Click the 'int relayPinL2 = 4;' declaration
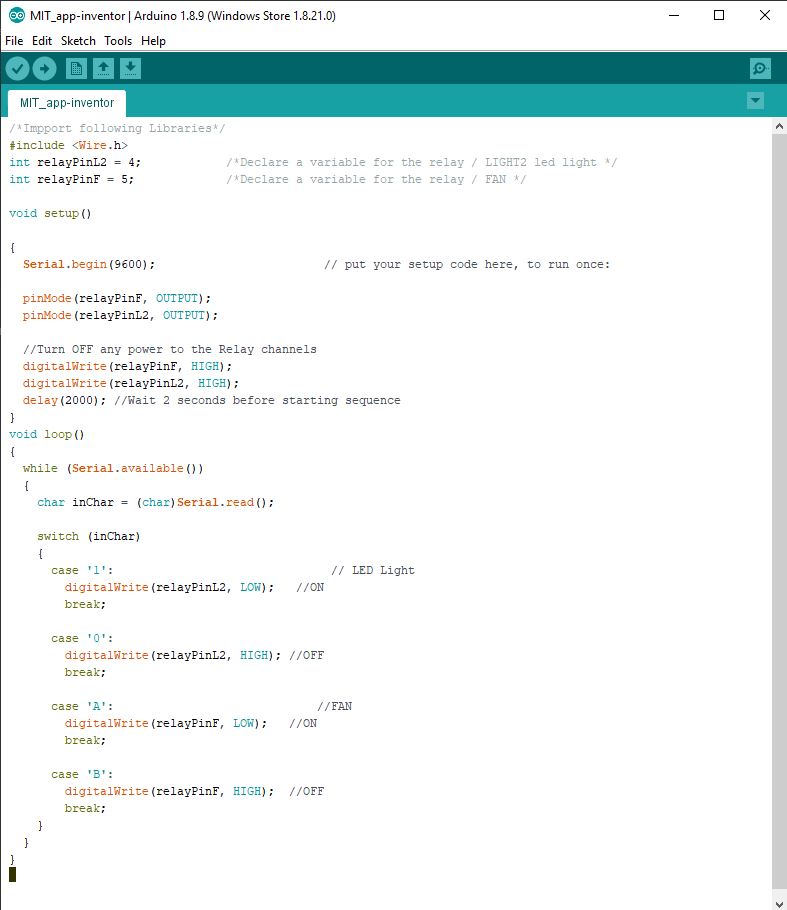Image resolution: width=787 pixels, height=910 pixels. [x=75, y=162]
